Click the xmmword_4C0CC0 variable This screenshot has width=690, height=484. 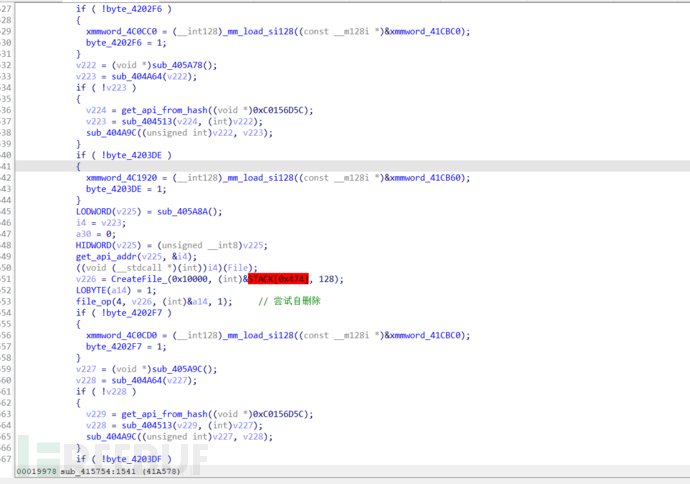(120, 31)
